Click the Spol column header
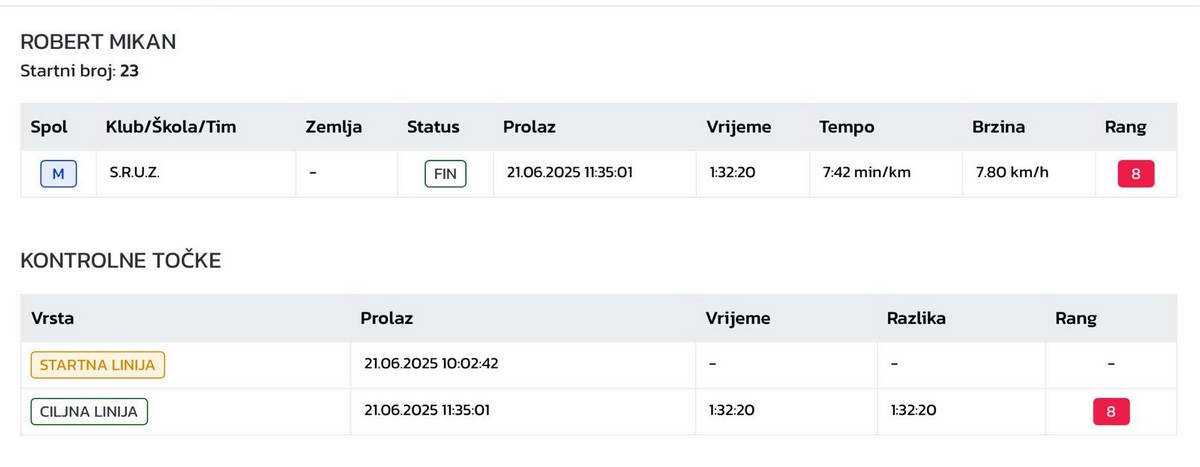Image resolution: width=1200 pixels, height=467 pixels. point(49,127)
